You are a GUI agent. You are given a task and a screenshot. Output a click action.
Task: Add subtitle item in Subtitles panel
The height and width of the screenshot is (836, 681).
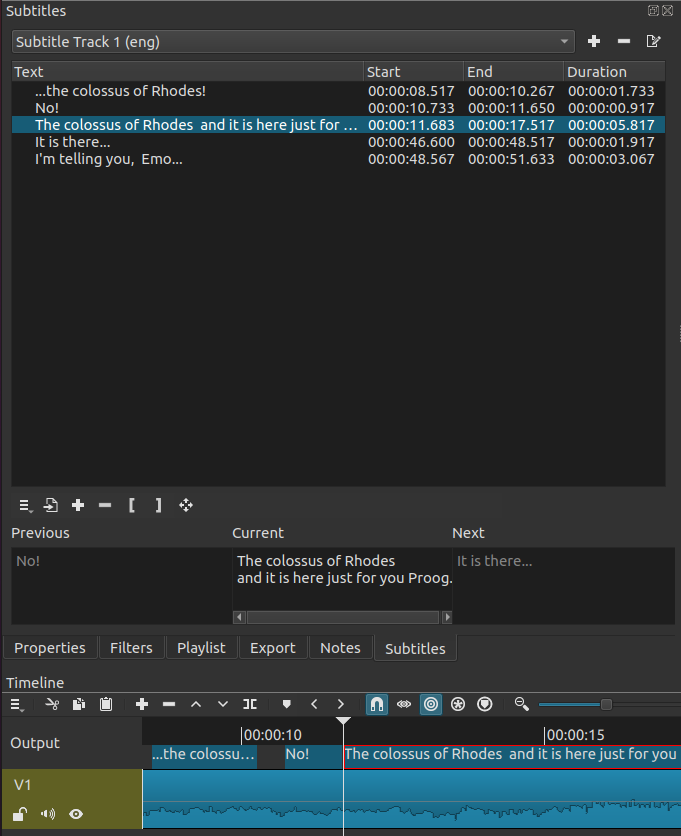coord(78,505)
